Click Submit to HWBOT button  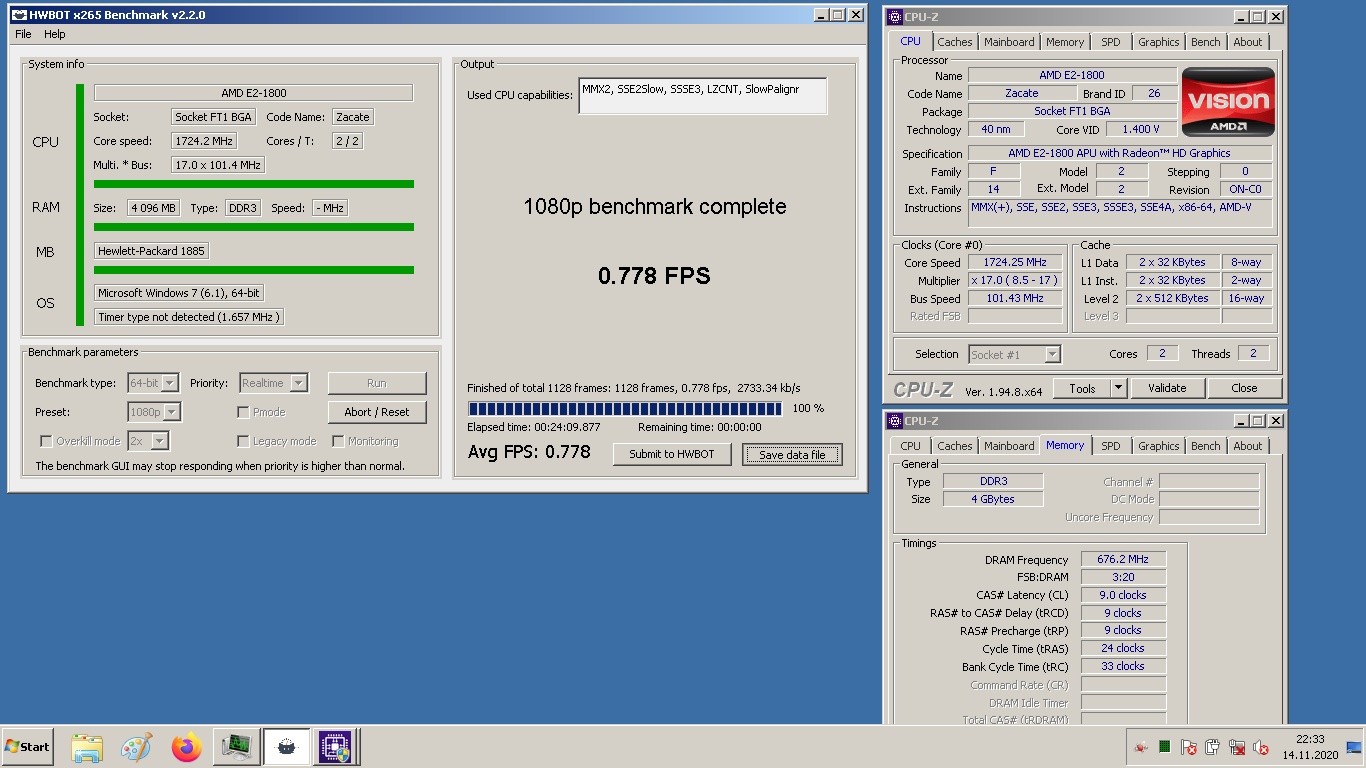coord(672,454)
